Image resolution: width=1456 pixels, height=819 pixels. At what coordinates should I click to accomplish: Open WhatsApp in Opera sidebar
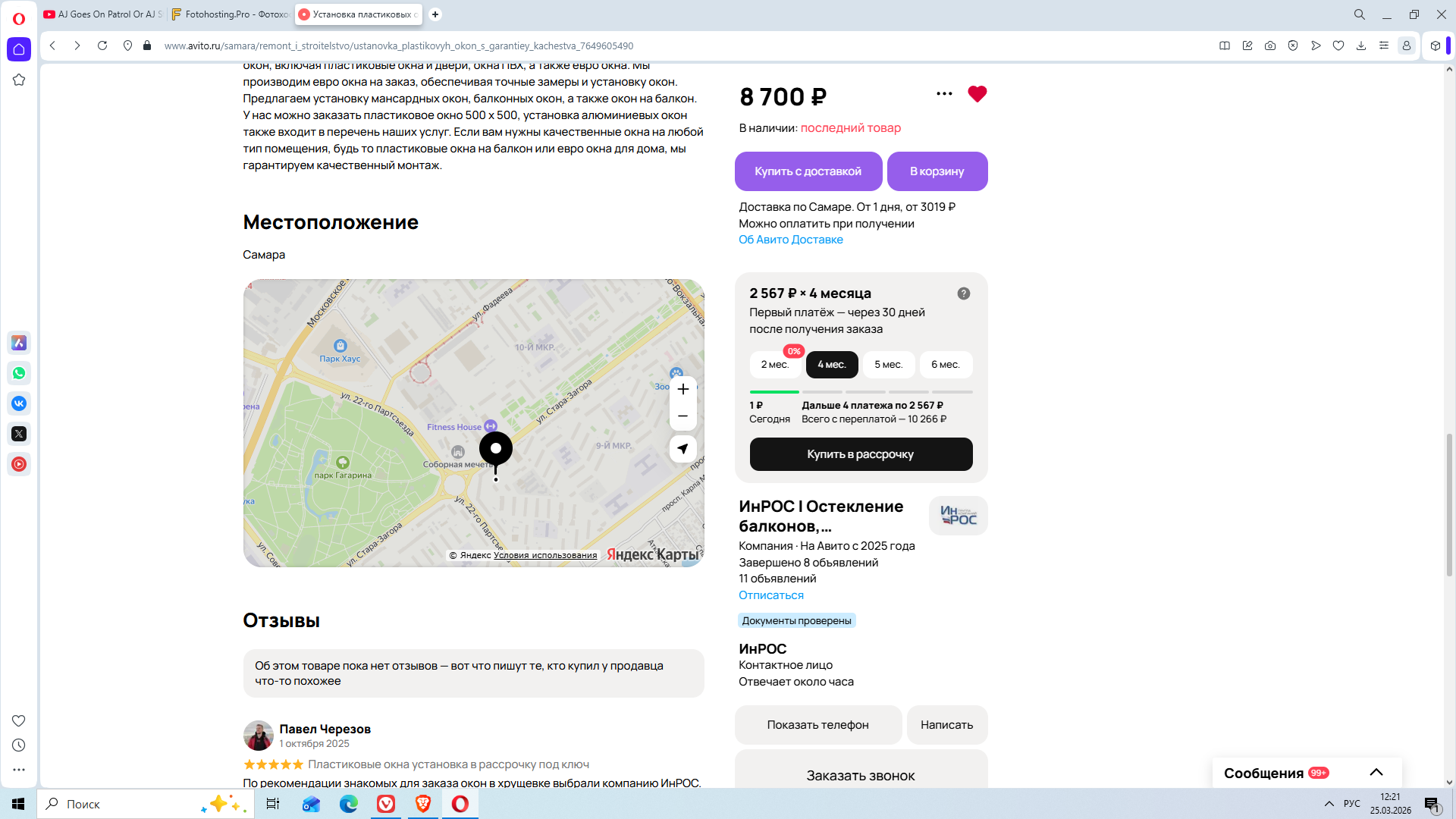19,373
